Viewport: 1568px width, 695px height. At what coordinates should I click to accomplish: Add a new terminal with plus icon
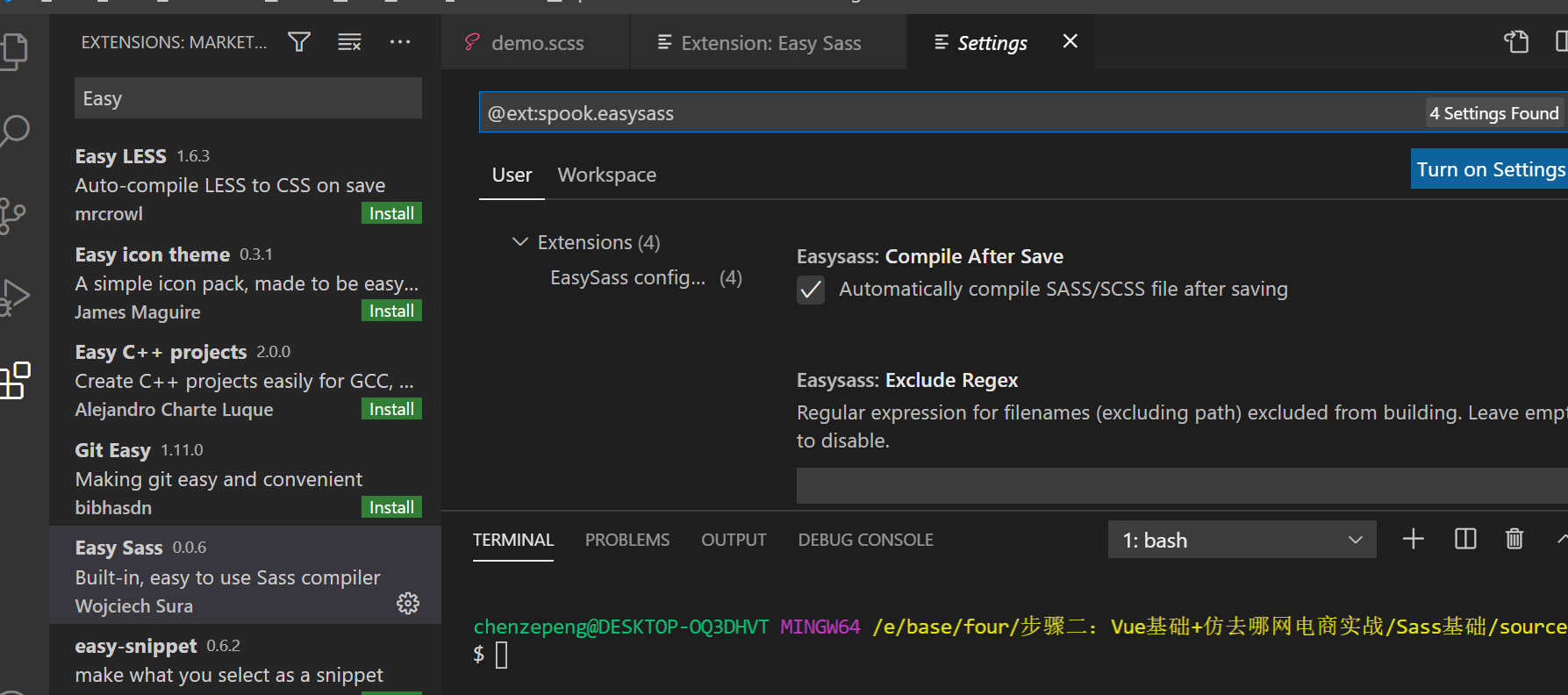[x=1414, y=539]
